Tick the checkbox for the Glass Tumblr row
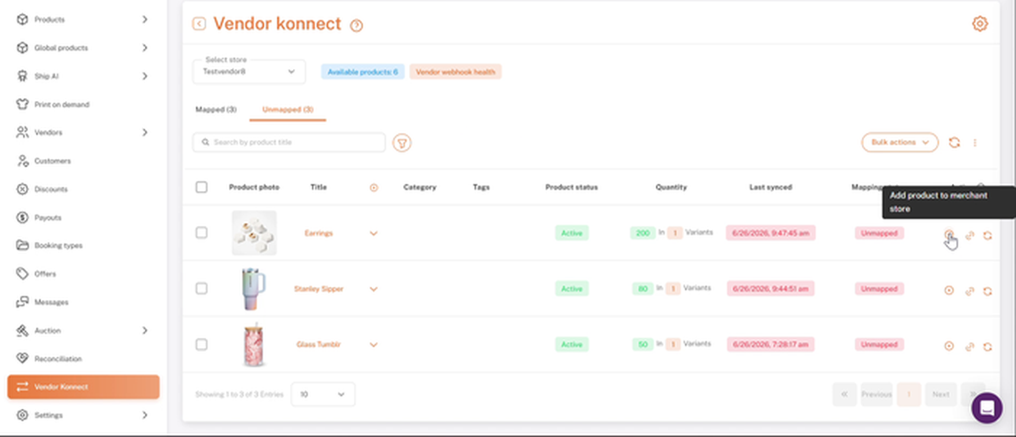Image resolution: width=1016 pixels, height=437 pixels. pyautogui.click(x=202, y=344)
